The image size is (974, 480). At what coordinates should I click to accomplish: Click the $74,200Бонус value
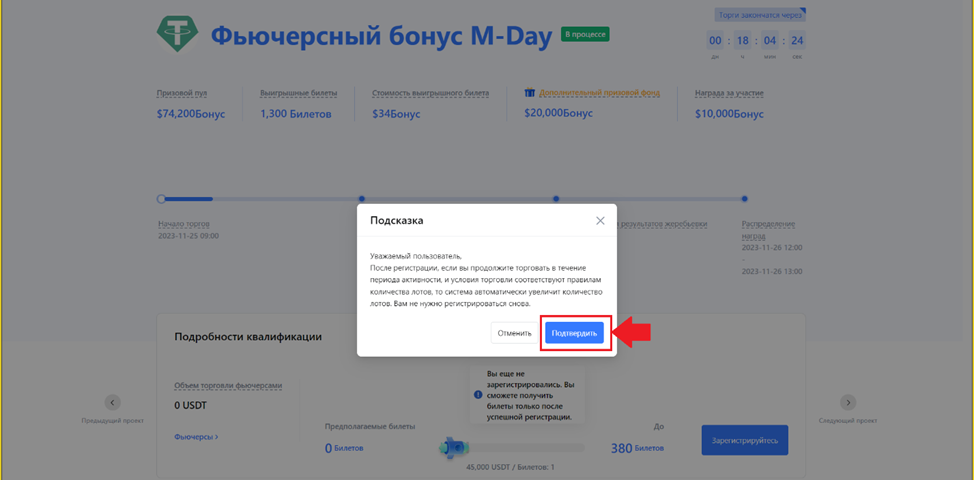(x=191, y=114)
